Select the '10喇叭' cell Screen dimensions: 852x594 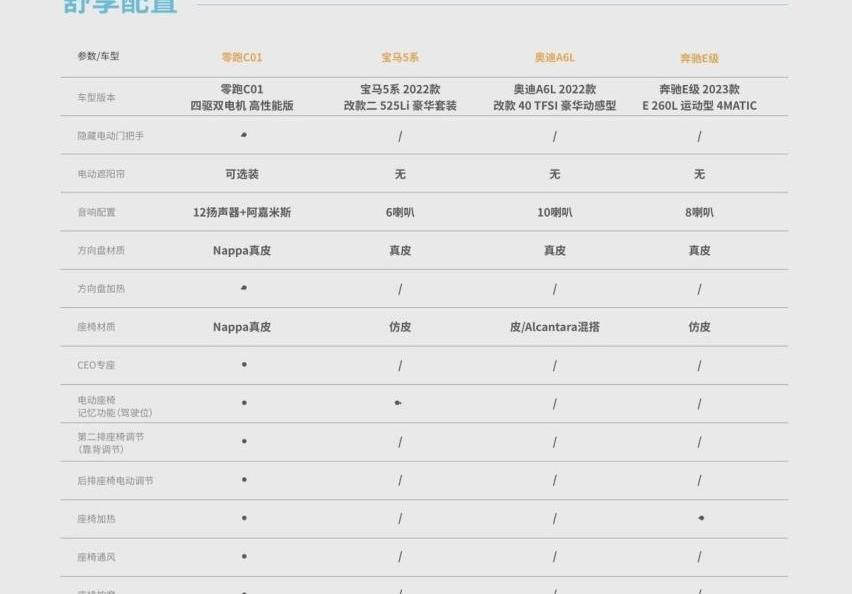tap(555, 212)
